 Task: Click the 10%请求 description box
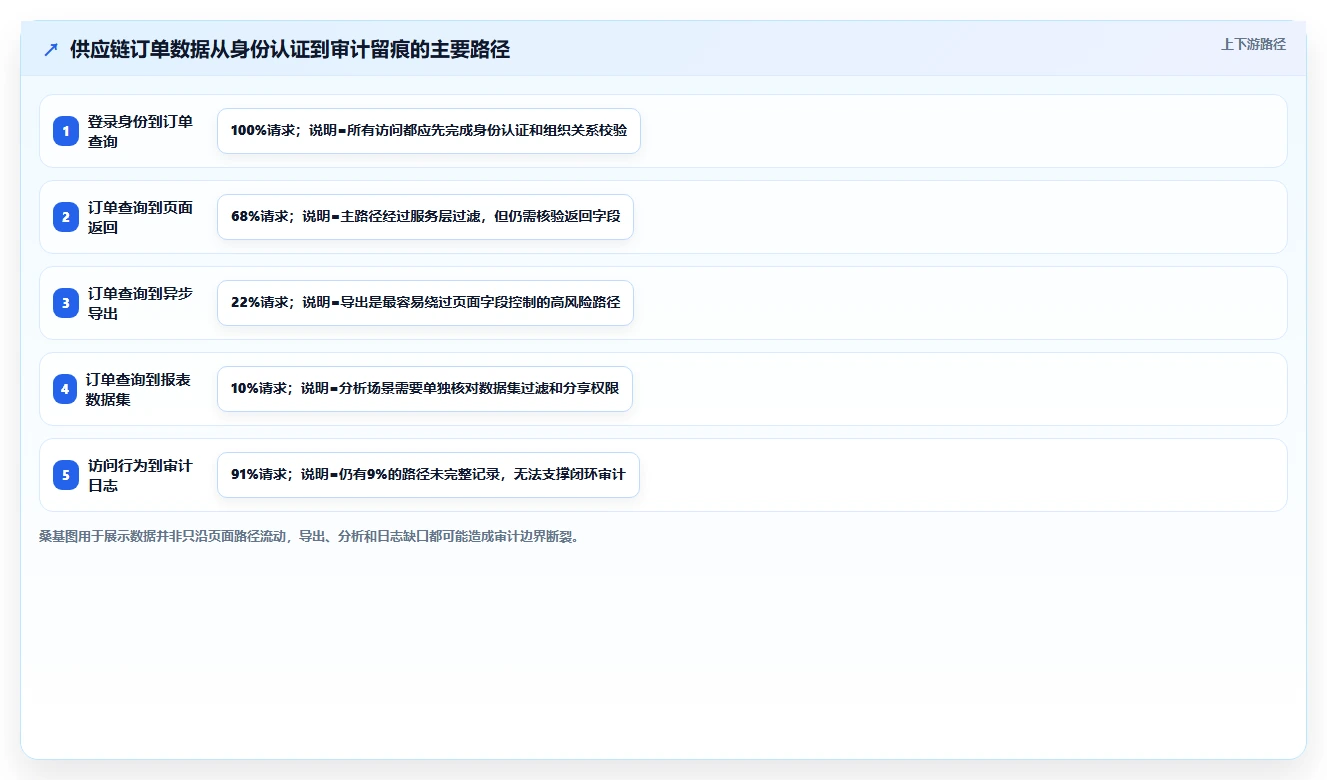click(425, 389)
